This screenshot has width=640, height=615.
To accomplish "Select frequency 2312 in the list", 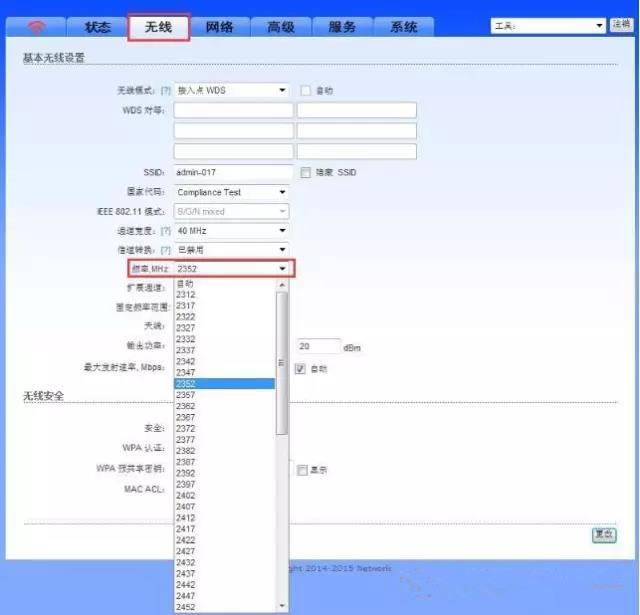I will (x=224, y=295).
